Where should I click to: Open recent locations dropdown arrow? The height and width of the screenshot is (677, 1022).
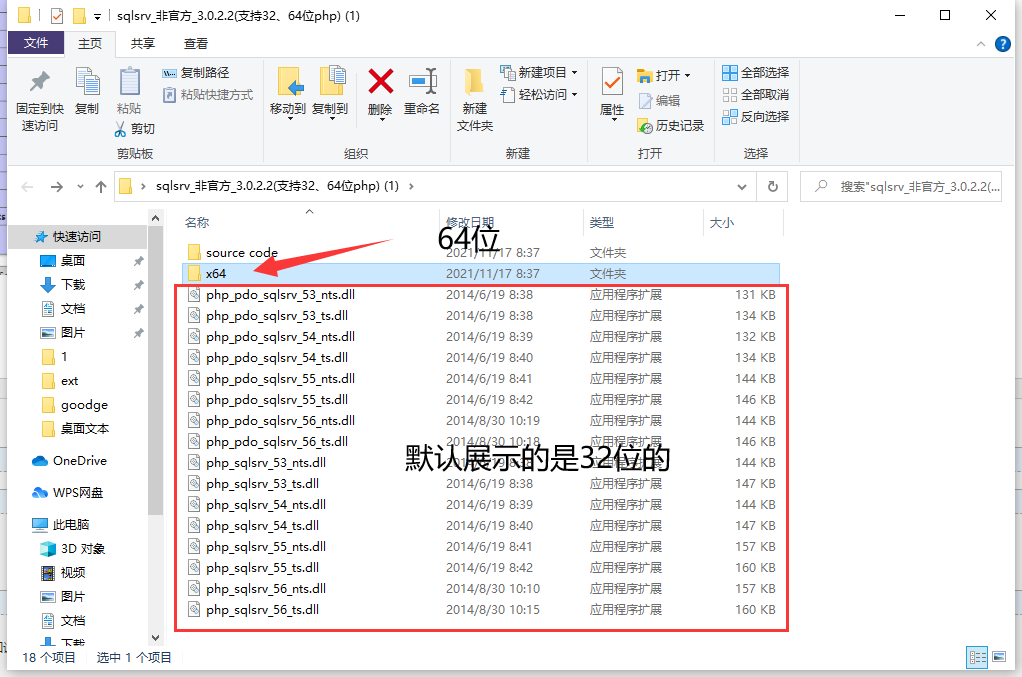80,187
